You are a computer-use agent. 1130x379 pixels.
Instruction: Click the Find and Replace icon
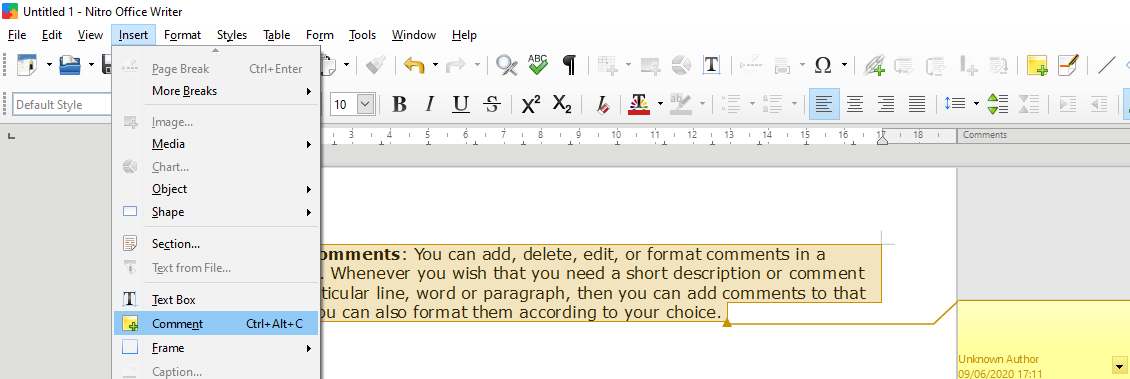coord(507,66)
